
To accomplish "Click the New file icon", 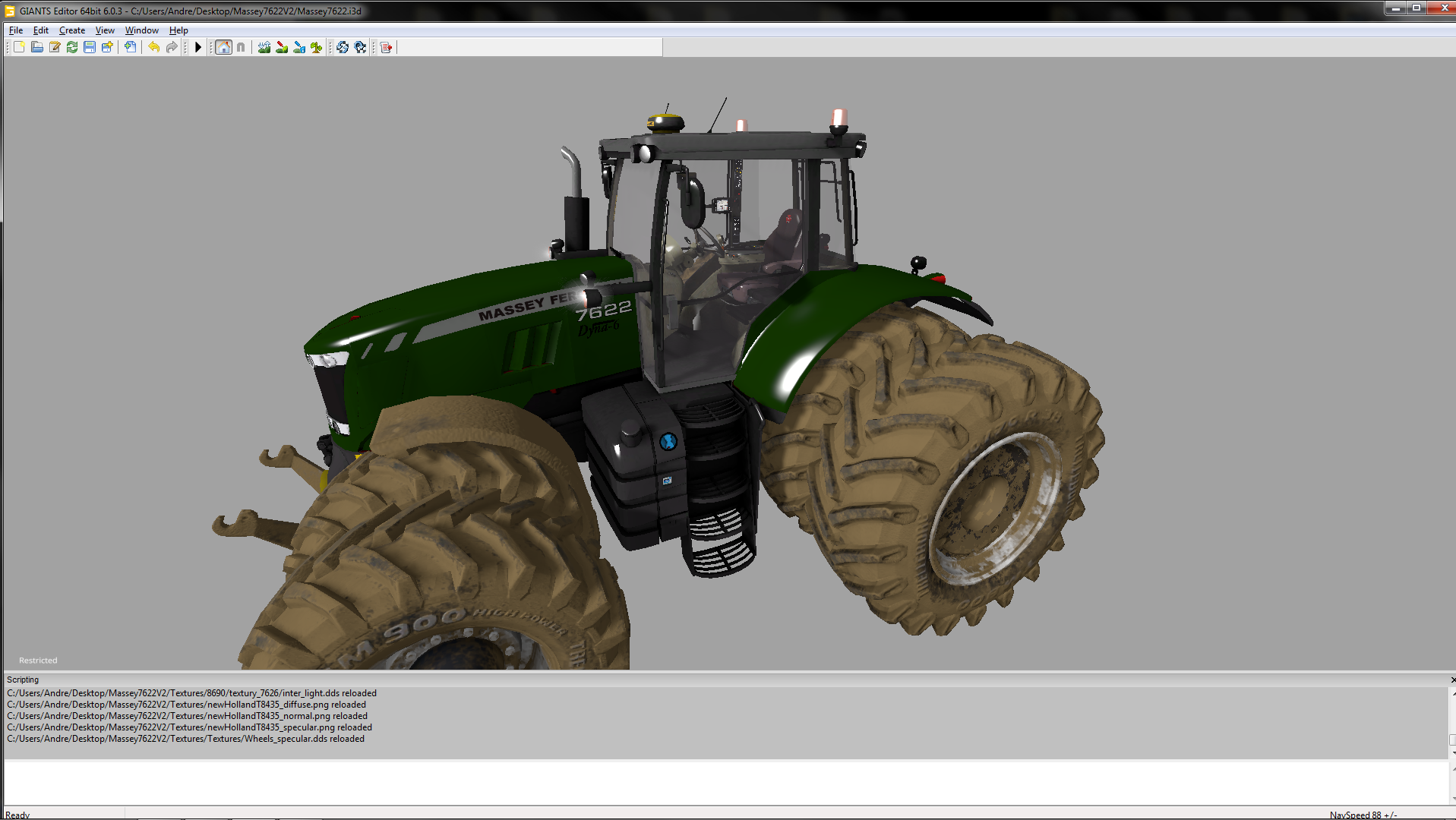I will pyautogui.click(x=19, y=47).
